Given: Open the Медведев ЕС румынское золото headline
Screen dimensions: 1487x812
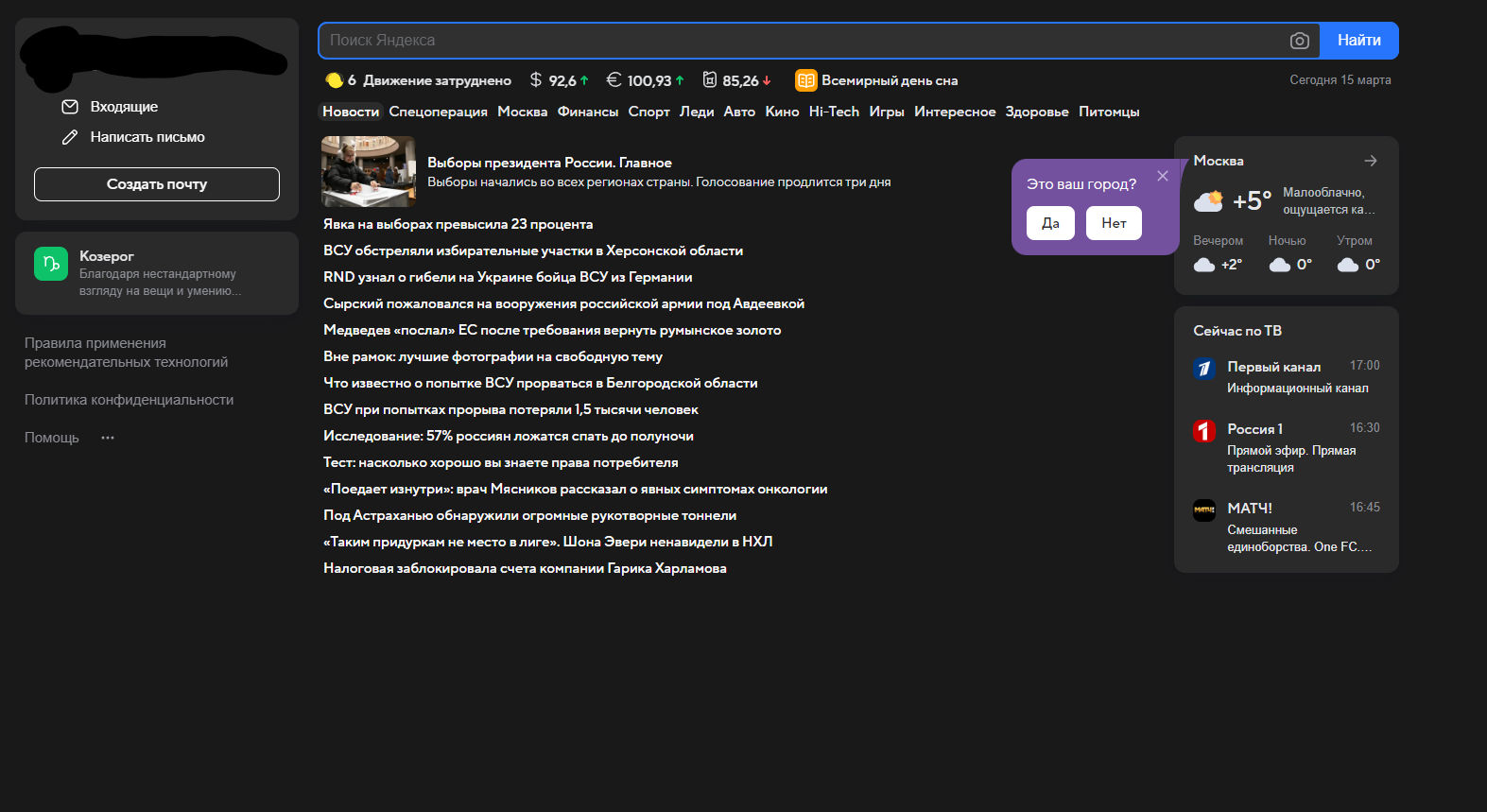Looking at the screenshot, I should pos(552,330).
